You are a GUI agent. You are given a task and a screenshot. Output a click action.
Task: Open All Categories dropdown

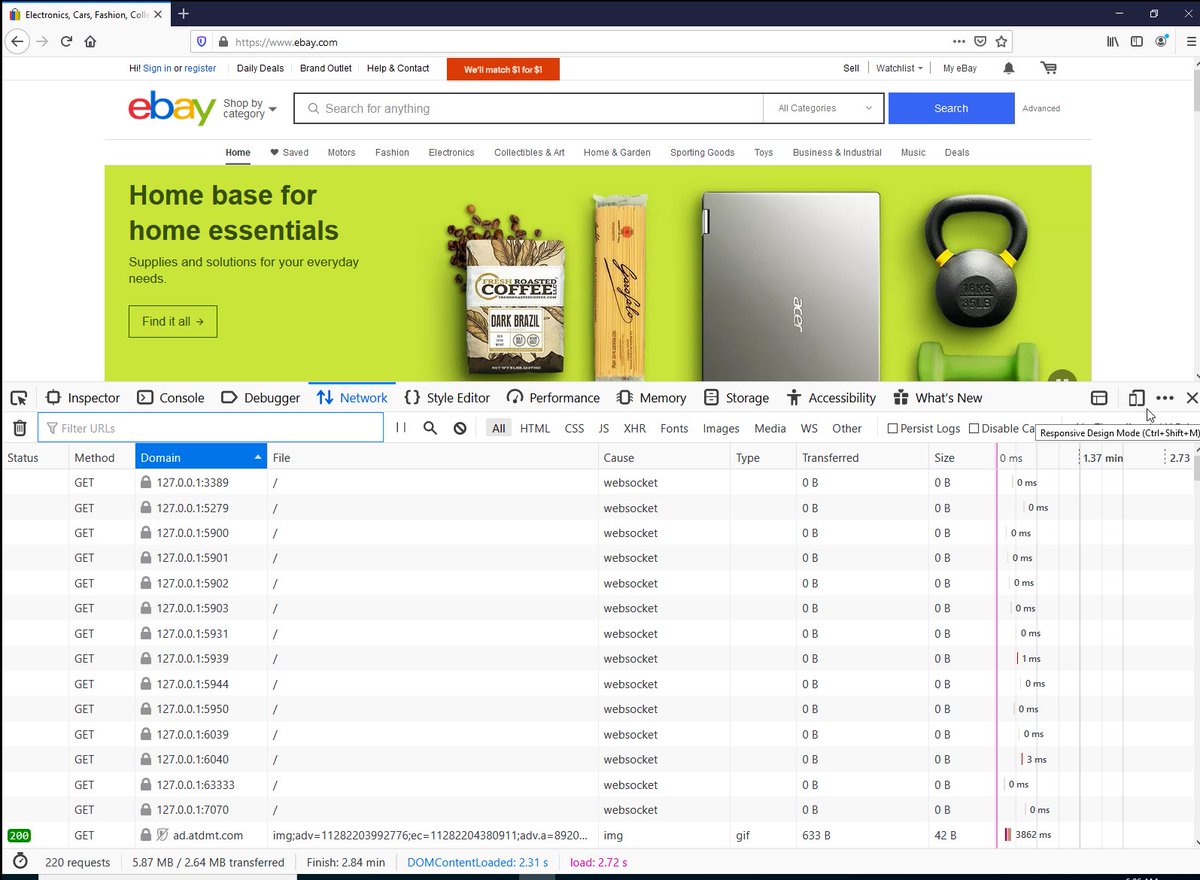tap(824, 108)
